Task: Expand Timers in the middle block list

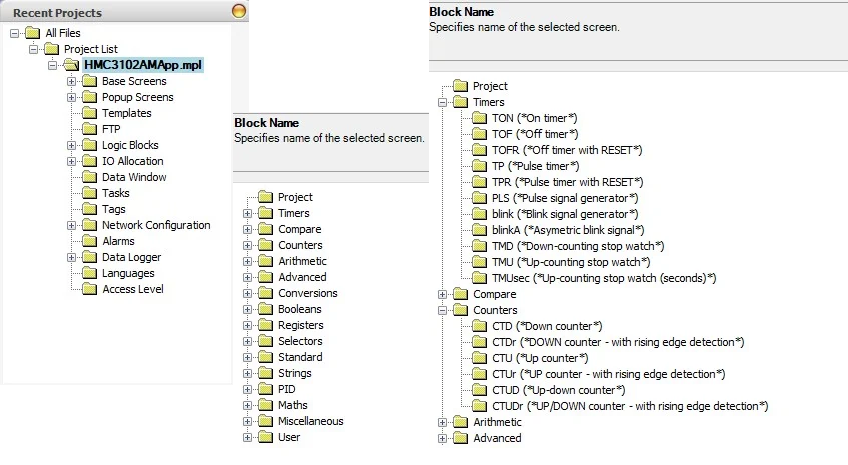Action: click(x=247, y=214)
